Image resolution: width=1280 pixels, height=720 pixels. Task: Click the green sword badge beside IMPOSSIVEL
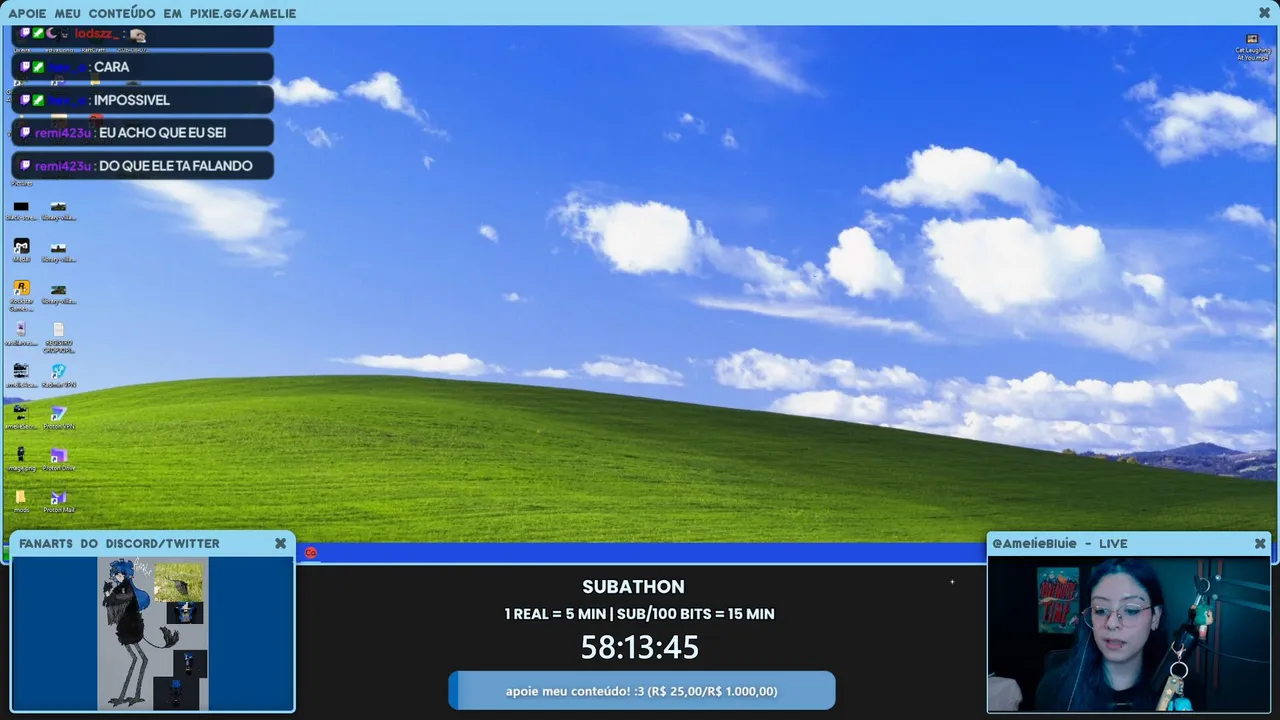pyautogui.click(x=38, y=100)
